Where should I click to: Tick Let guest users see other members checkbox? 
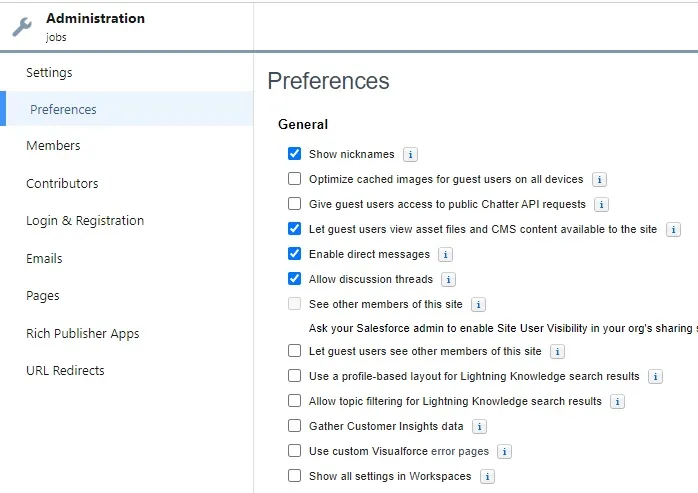(x=294, y=351)
